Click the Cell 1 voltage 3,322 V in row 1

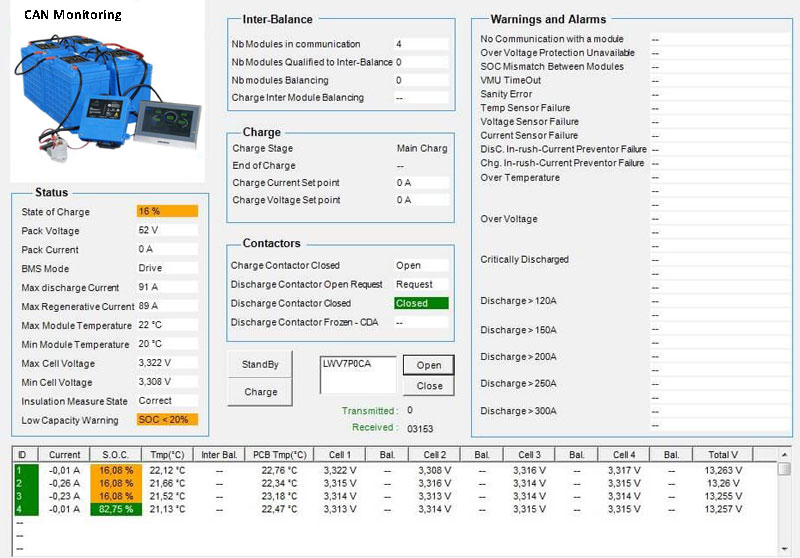click(x=340, y=470)
